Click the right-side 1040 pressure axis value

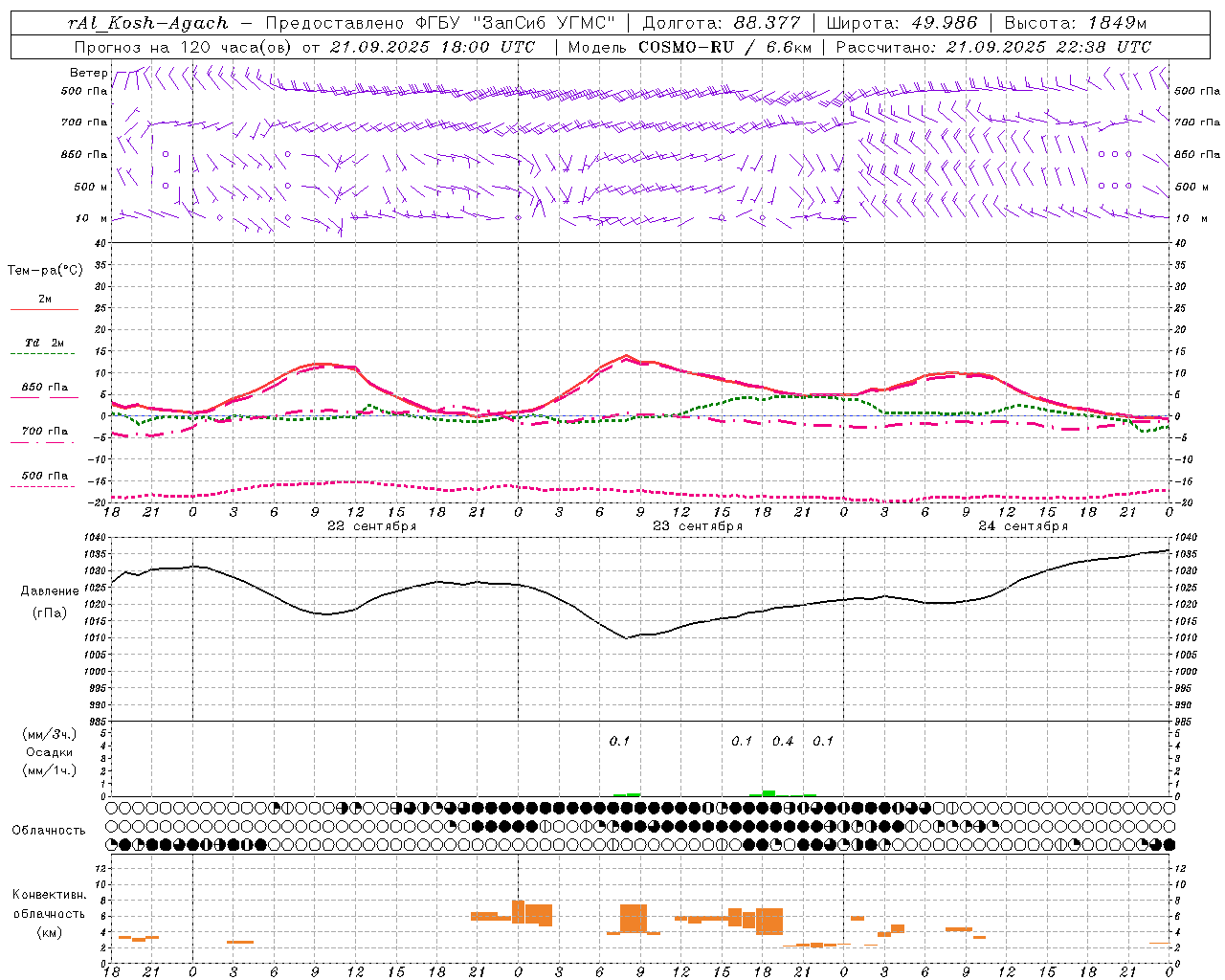[x=1186, y=538]
